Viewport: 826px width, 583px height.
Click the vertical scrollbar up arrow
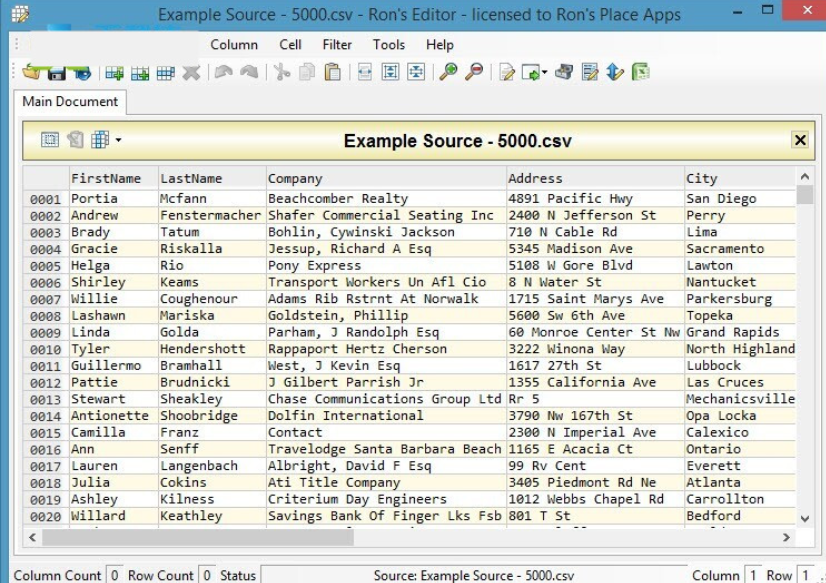coord(804,176)
